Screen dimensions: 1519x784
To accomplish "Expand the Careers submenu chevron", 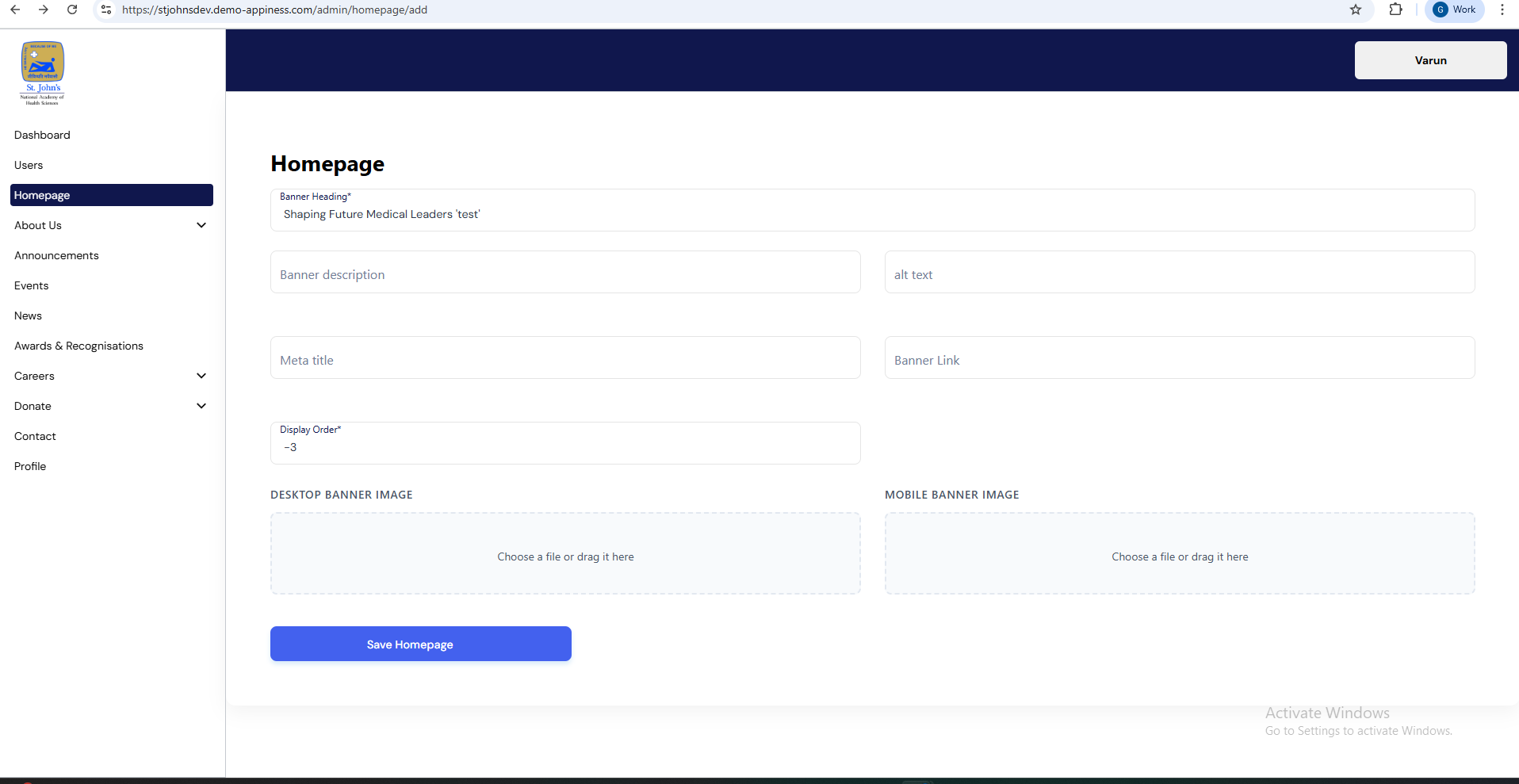I will pos(201,376).
